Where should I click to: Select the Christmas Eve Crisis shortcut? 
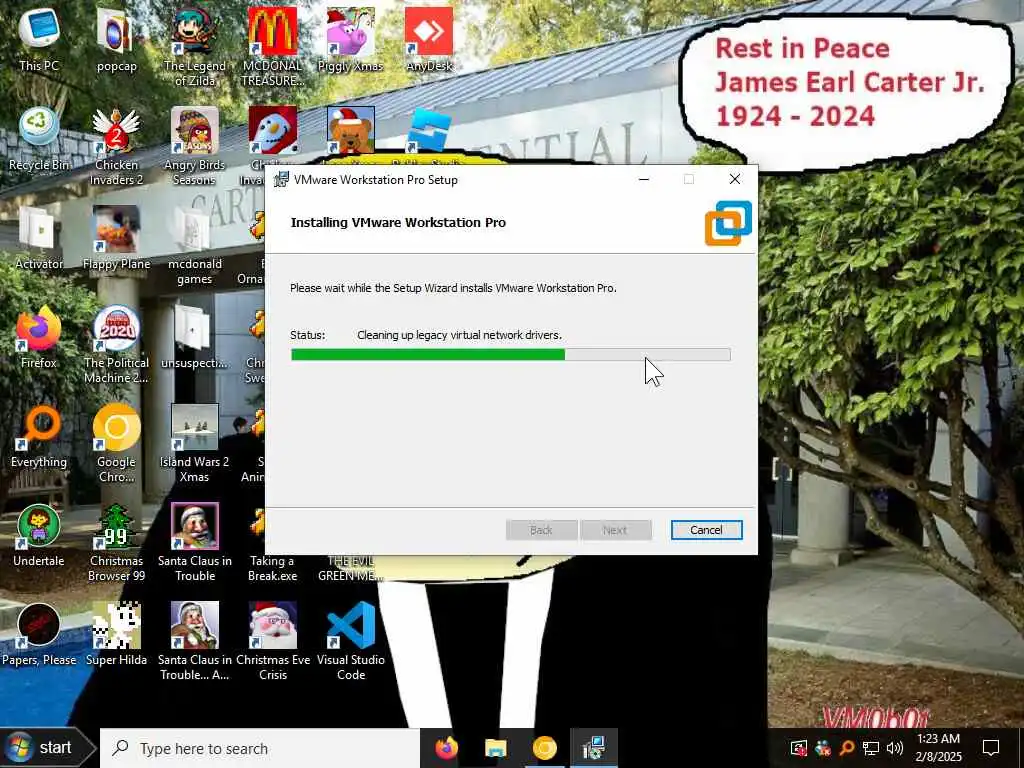click(272, 643)
